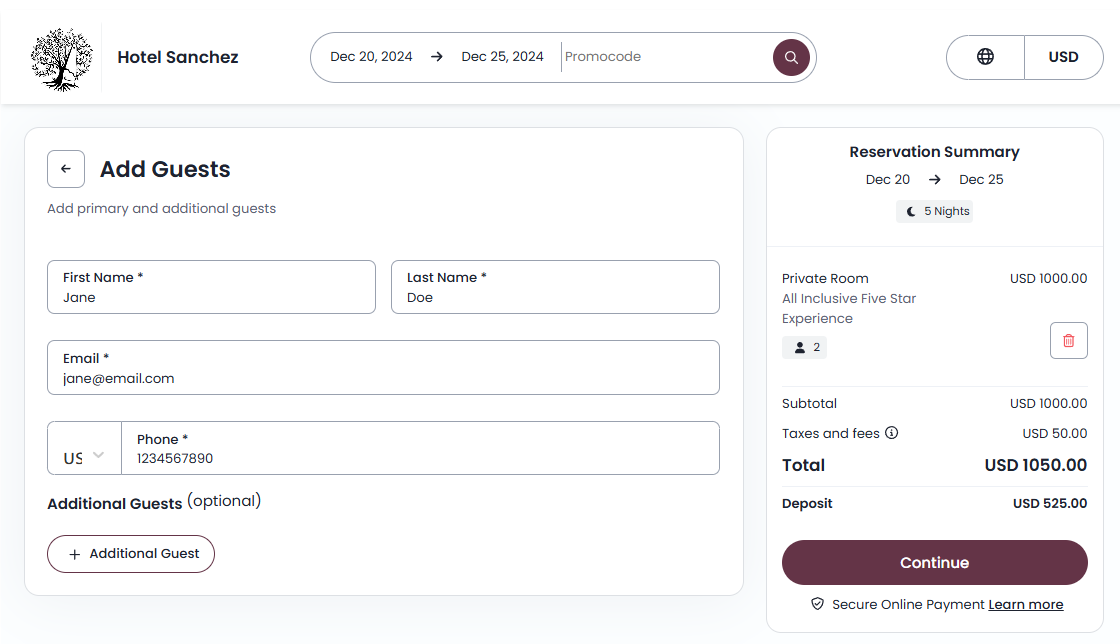This screenshot has width=1120, height=644.
Task: Click the back arrow button
Action: click(66, 169)
